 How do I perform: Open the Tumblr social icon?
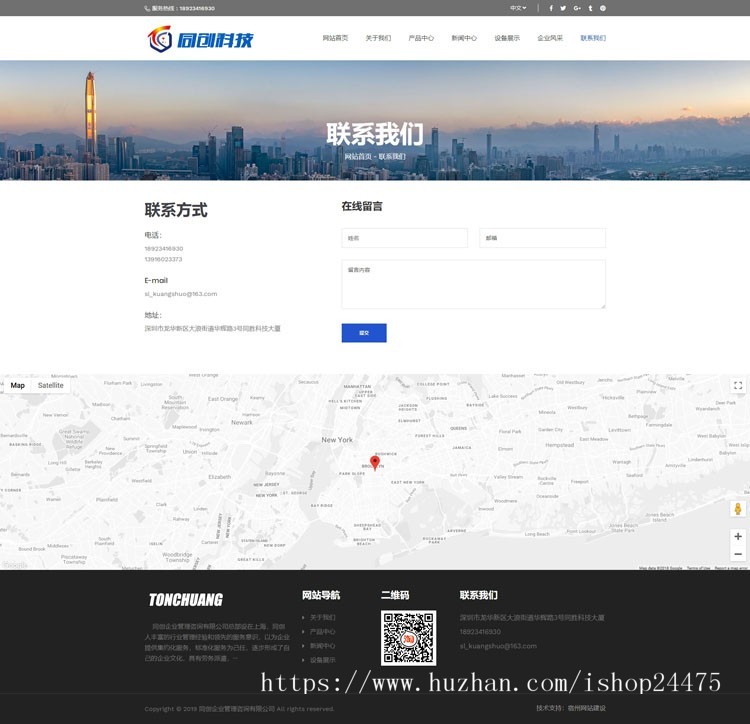coord(590,8)
